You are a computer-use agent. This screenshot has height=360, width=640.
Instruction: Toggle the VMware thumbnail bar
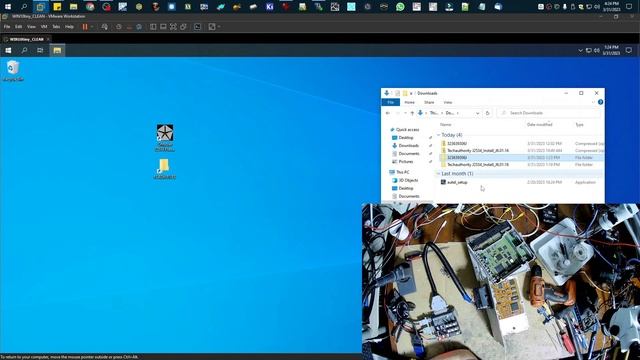(x=163, y=27)
